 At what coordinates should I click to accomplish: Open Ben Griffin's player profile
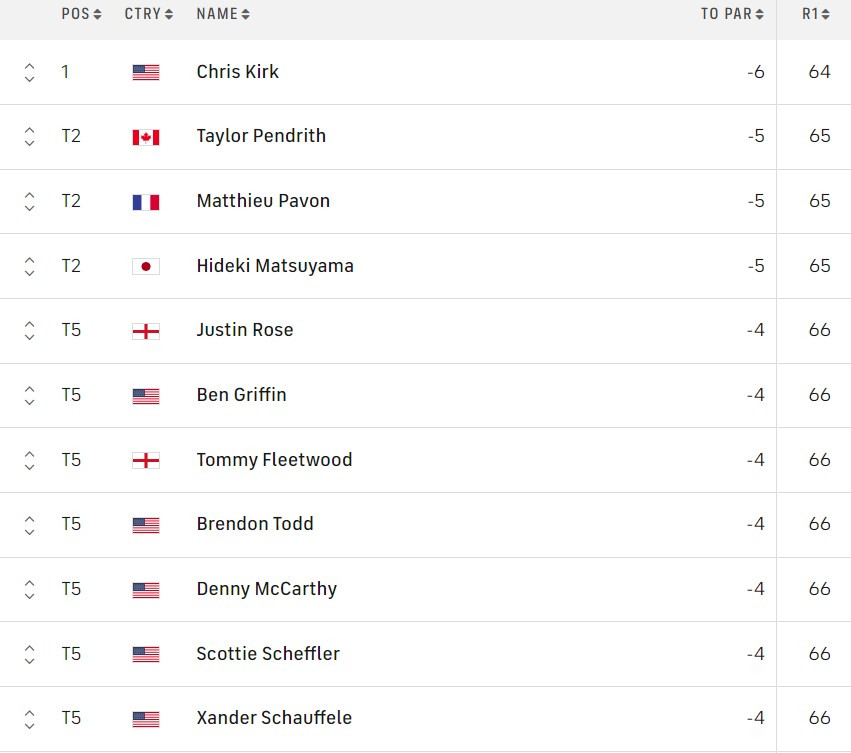pos(242,394)
